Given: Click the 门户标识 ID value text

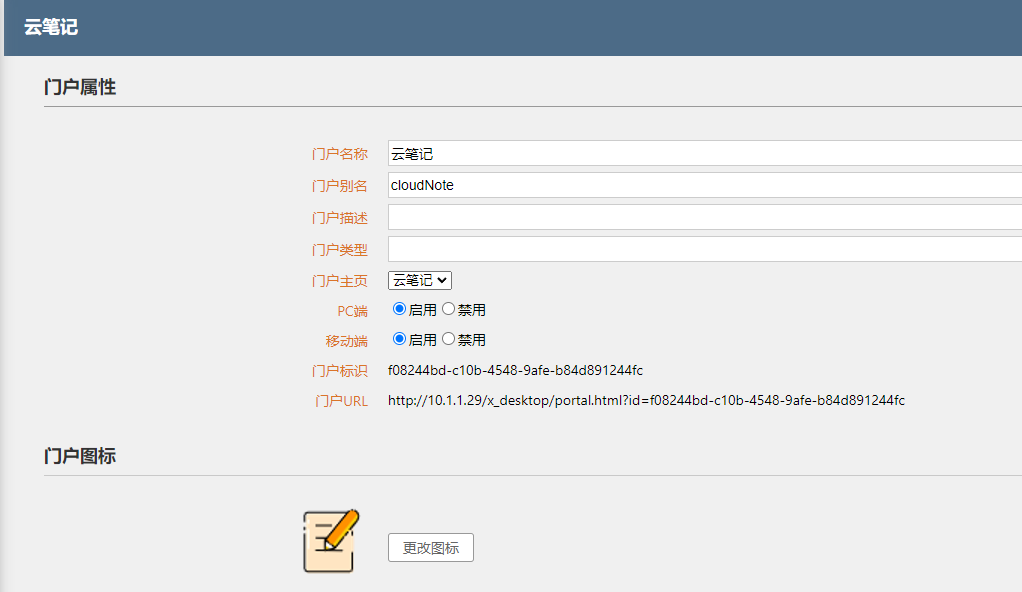Looking at the screenshot, I should 515,370.
